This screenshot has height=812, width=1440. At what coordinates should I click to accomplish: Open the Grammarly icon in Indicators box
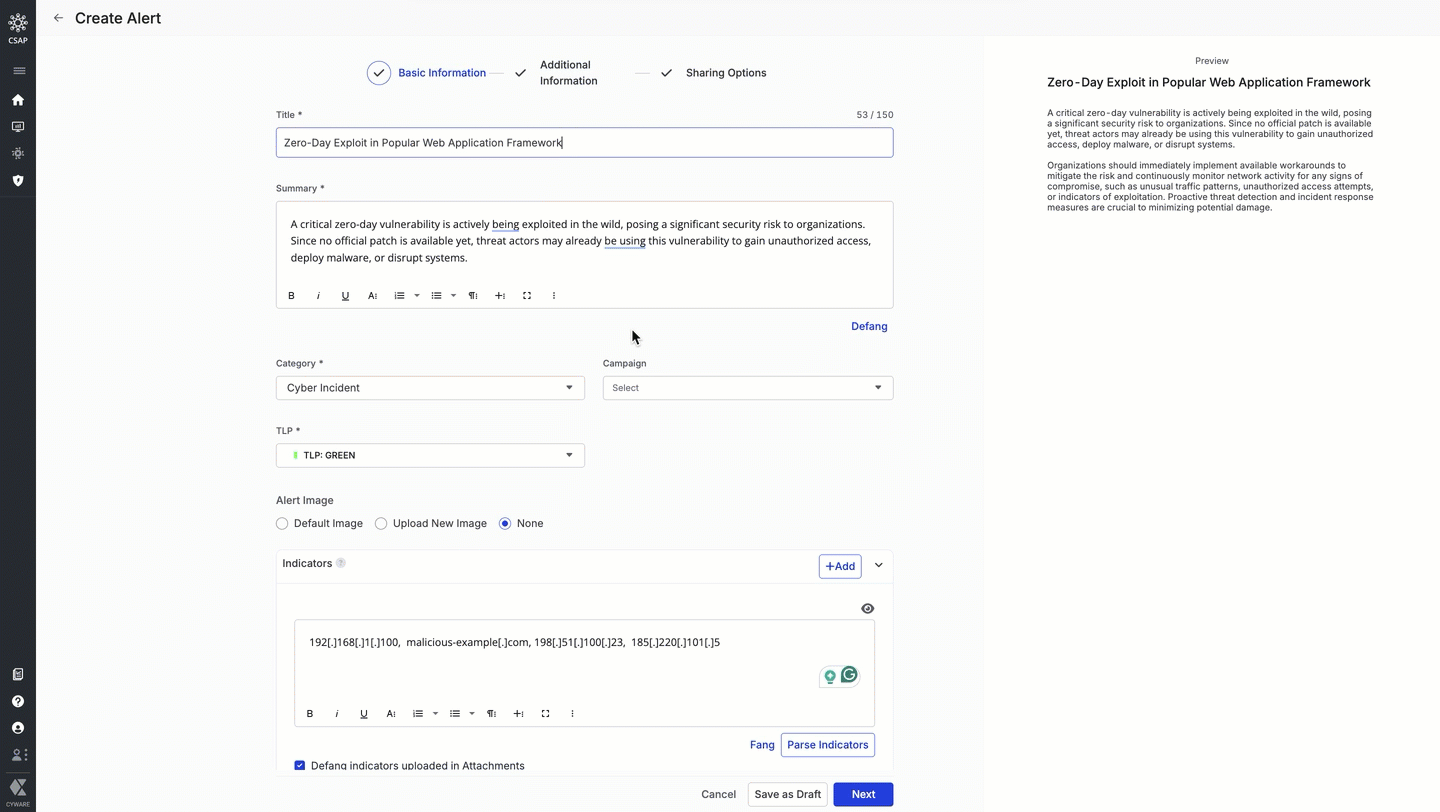[x=849, y=675]
